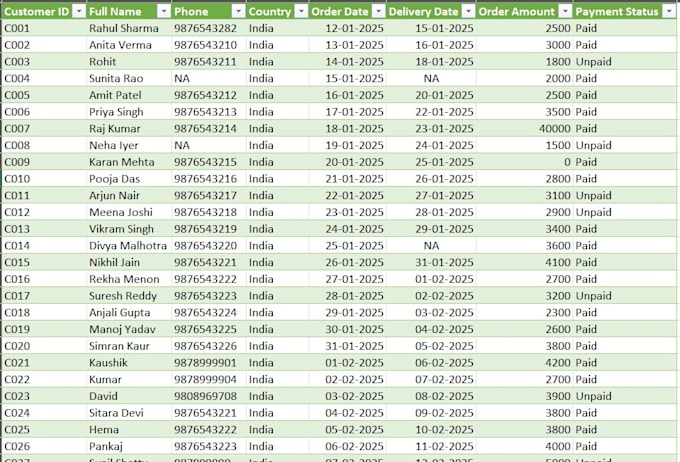This screenshot has height=462, width=680.
Task: Select Neha Iyer cell
Action: 129,145
